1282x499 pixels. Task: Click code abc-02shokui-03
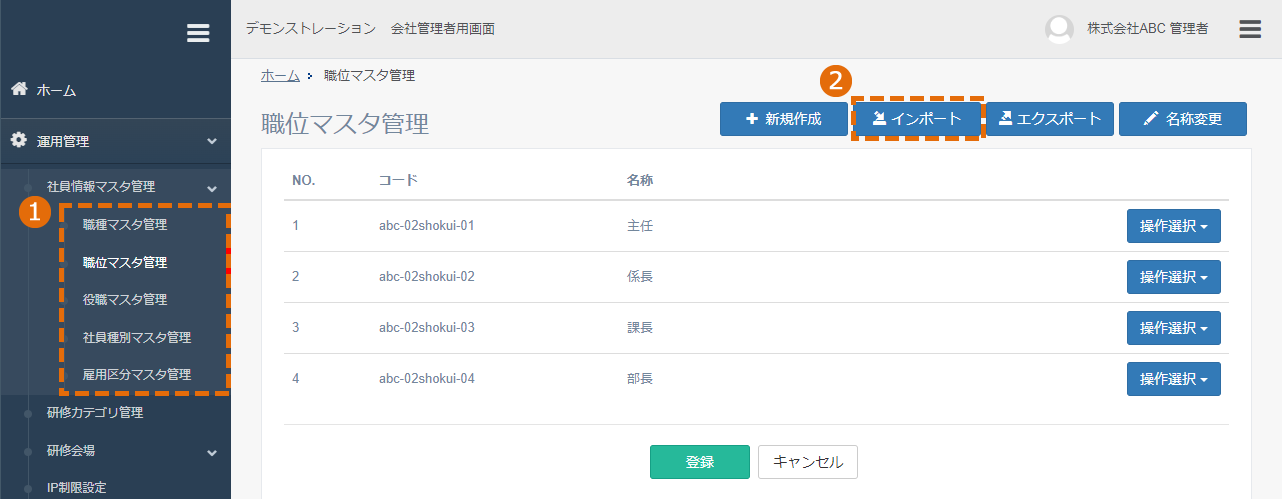pyautogui.click(x=427, y=328)
